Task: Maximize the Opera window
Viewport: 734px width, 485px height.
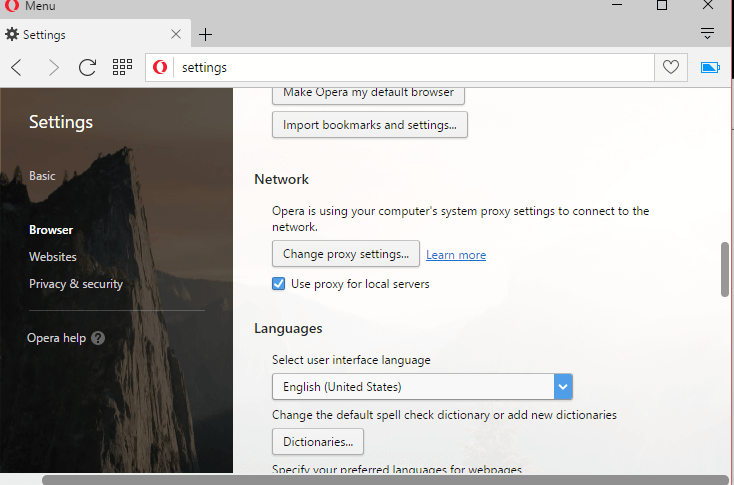Action: pyautogui.click(x=662, y=5)
